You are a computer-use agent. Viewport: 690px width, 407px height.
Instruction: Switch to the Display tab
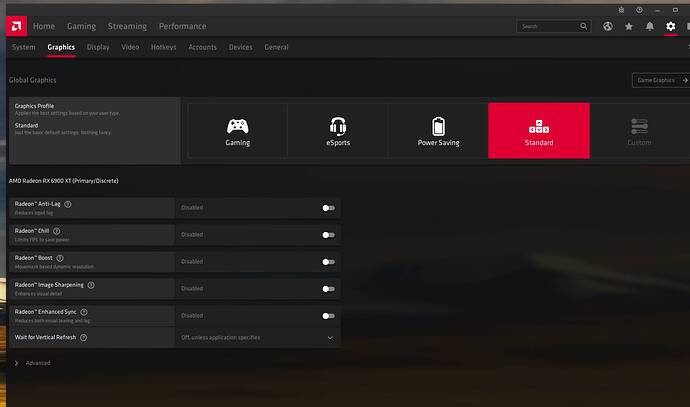tap(98, 47)
